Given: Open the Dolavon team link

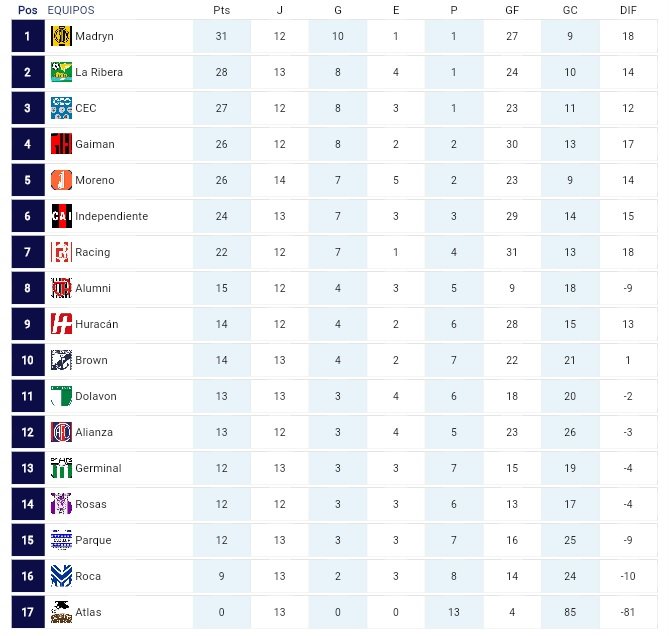Looking at the screenshot, I should click(96, 396).
